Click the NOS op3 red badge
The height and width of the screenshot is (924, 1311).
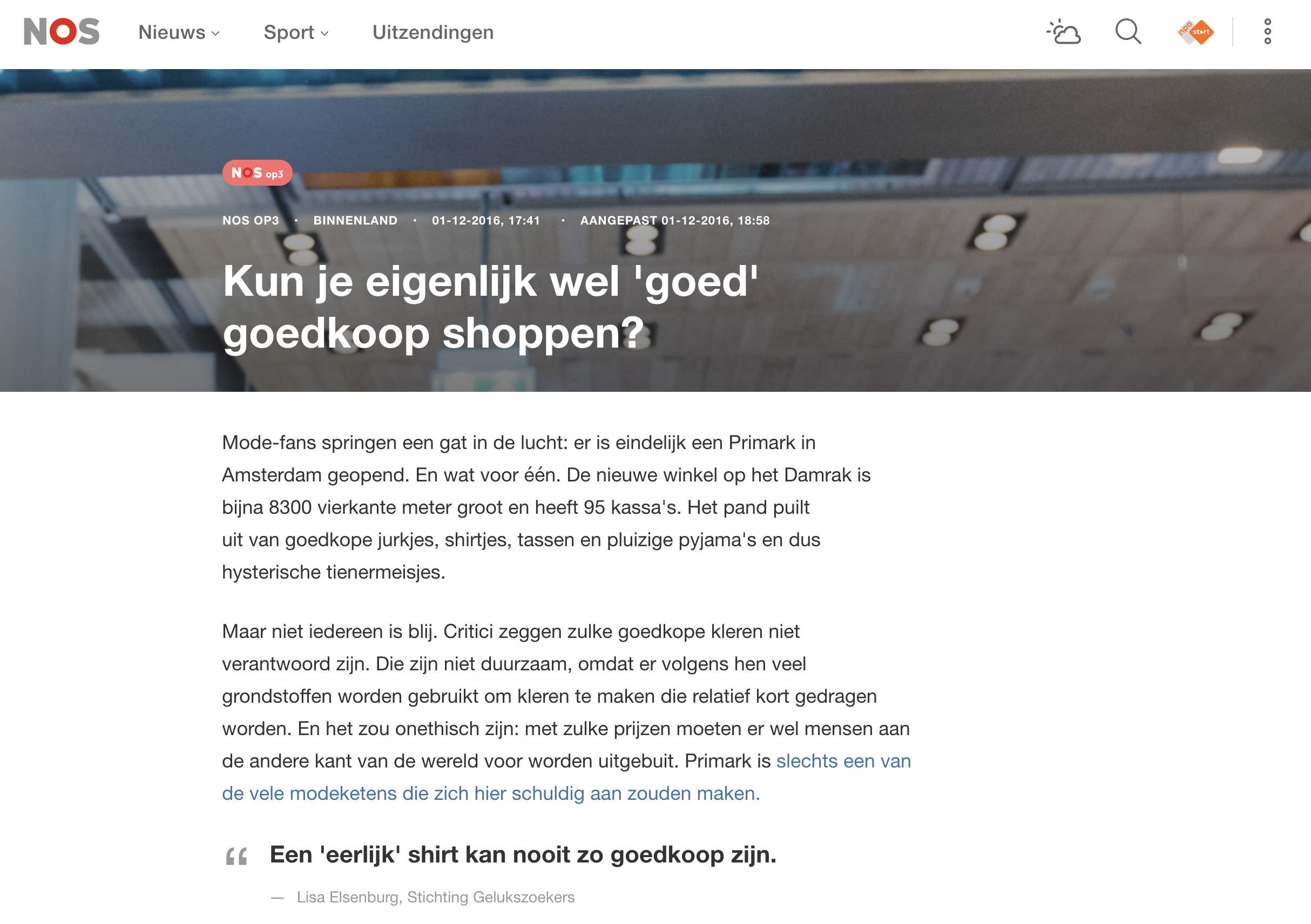(x=258, y=173)
